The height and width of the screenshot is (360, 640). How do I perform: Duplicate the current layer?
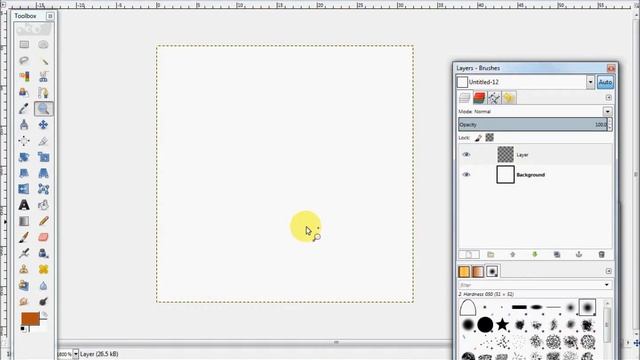(x=557, y=255)
